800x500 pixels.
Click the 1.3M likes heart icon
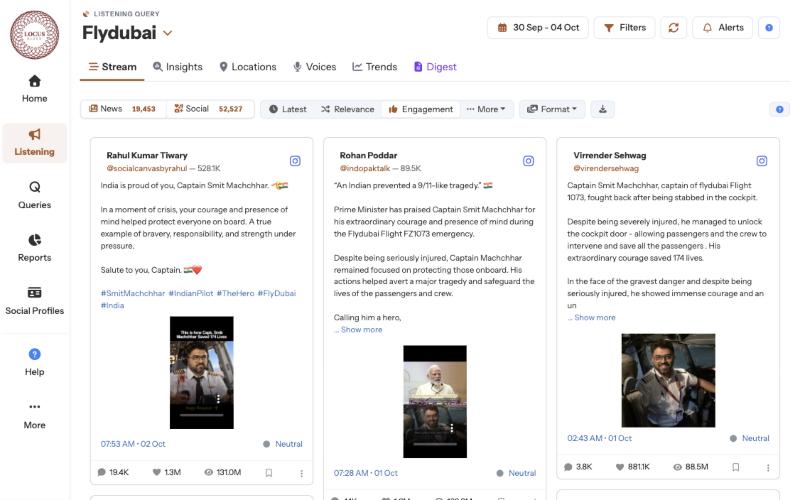[x=157, y=472]
